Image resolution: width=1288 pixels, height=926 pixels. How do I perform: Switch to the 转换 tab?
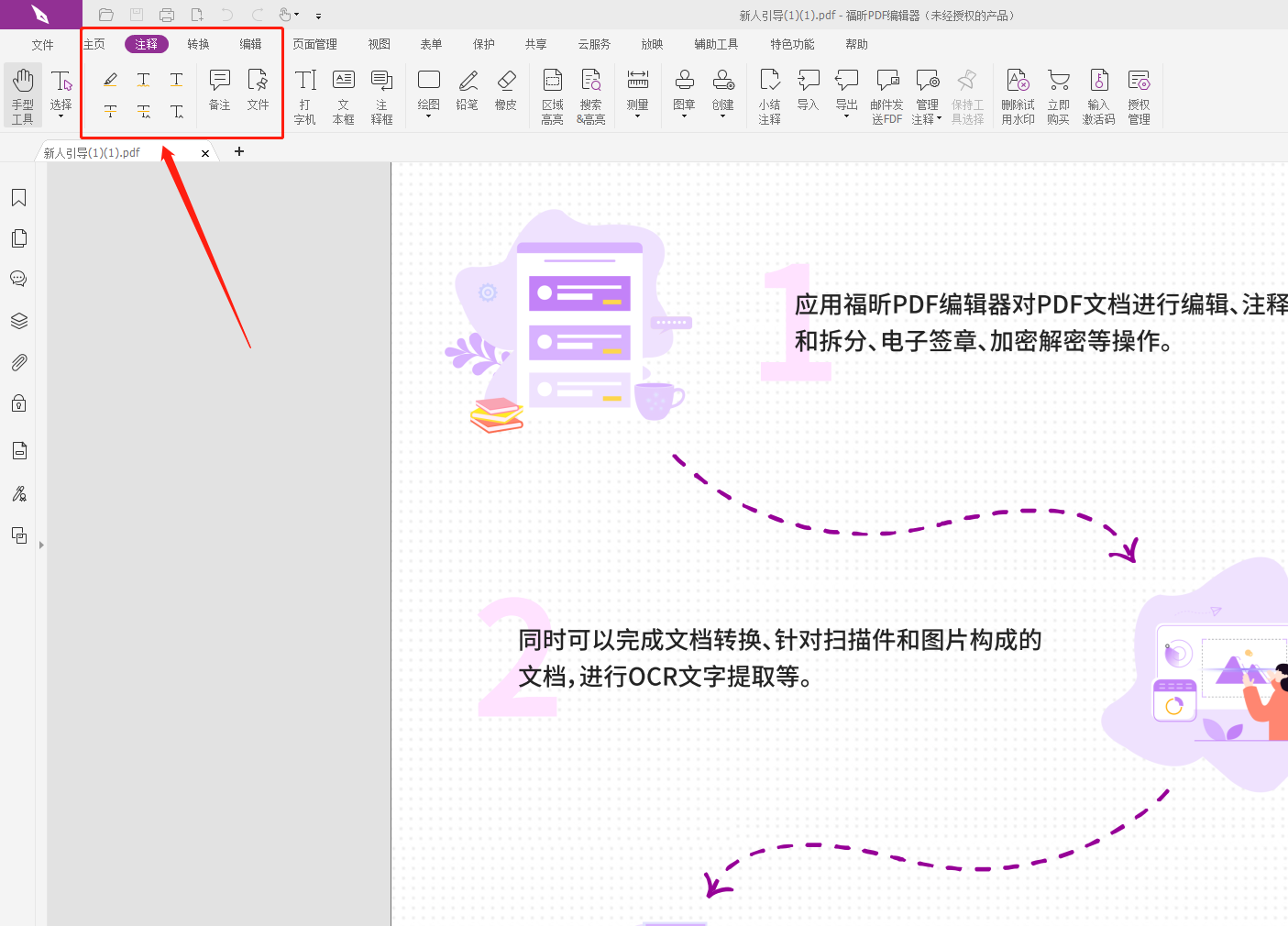tap(199, 44)
